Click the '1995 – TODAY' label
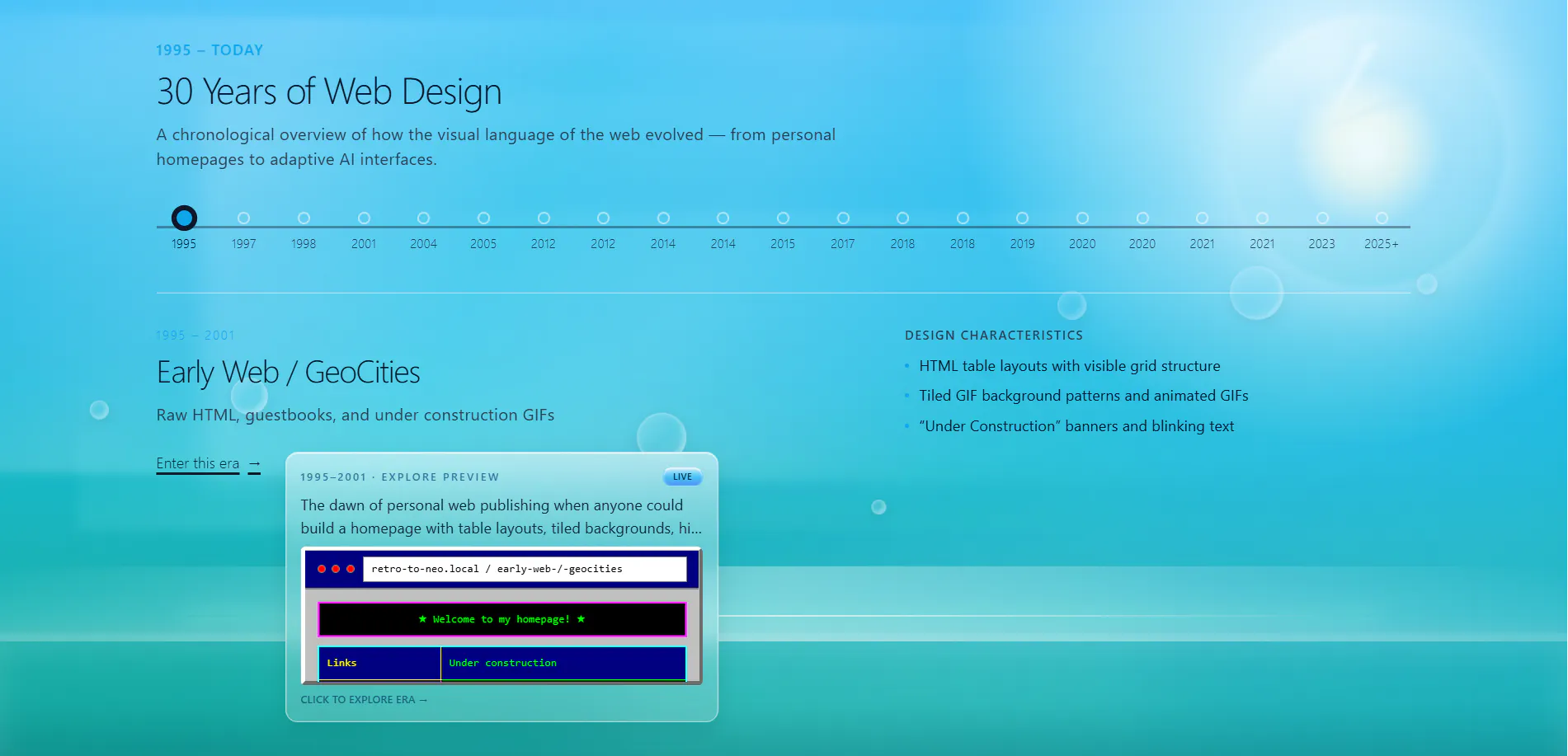The image size is (1568, 756). [x=210, y=50]
